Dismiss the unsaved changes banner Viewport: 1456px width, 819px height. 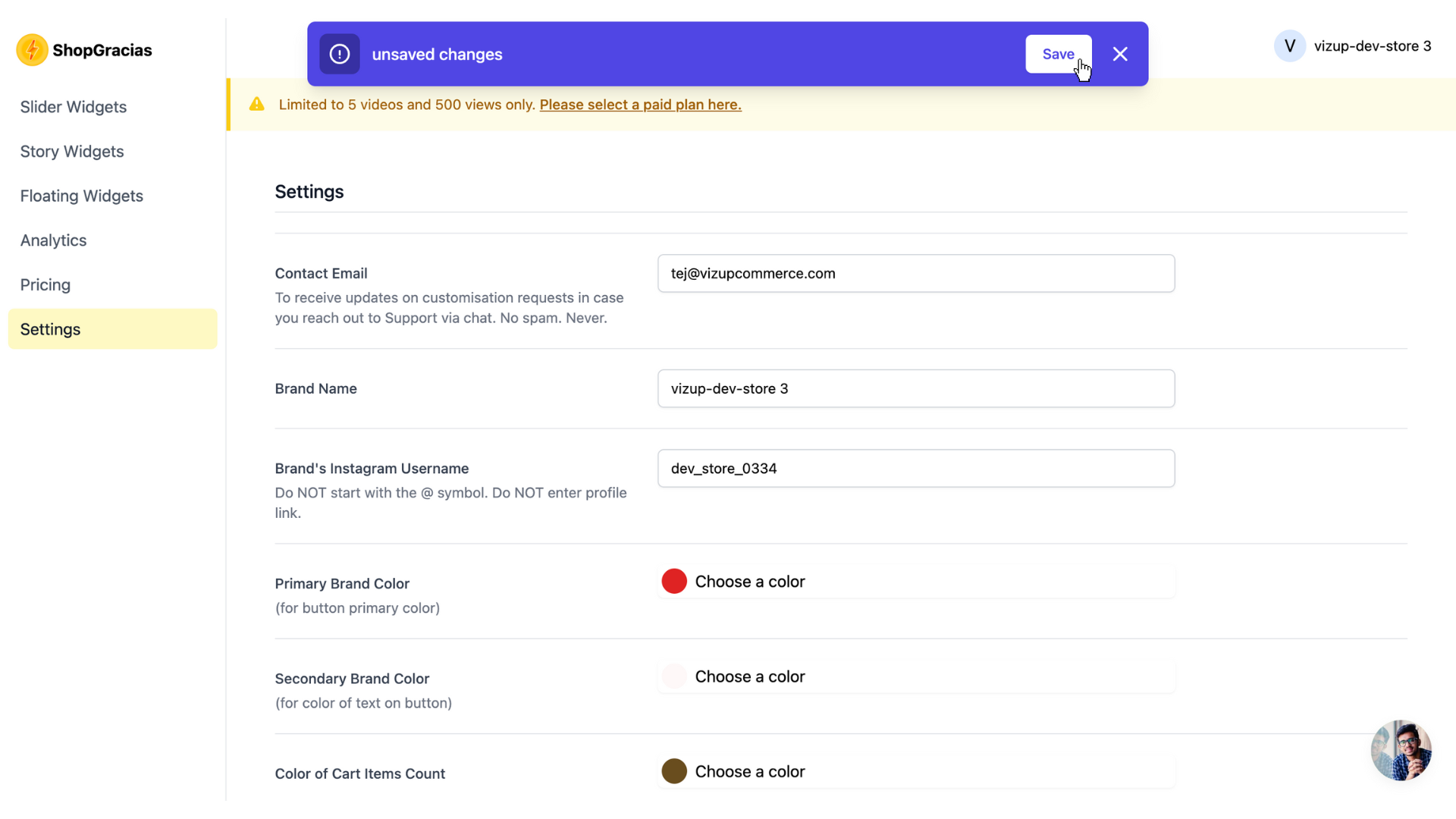(x=1120, y=54)
